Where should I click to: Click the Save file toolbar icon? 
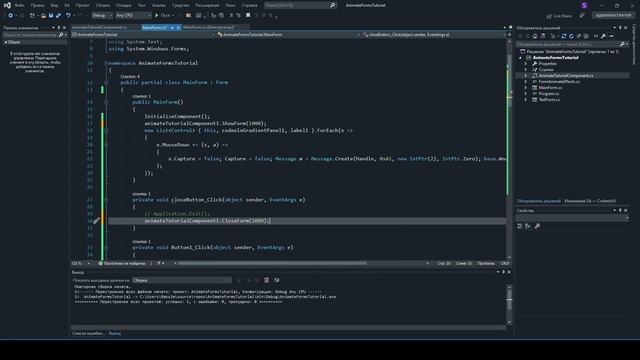51,16
